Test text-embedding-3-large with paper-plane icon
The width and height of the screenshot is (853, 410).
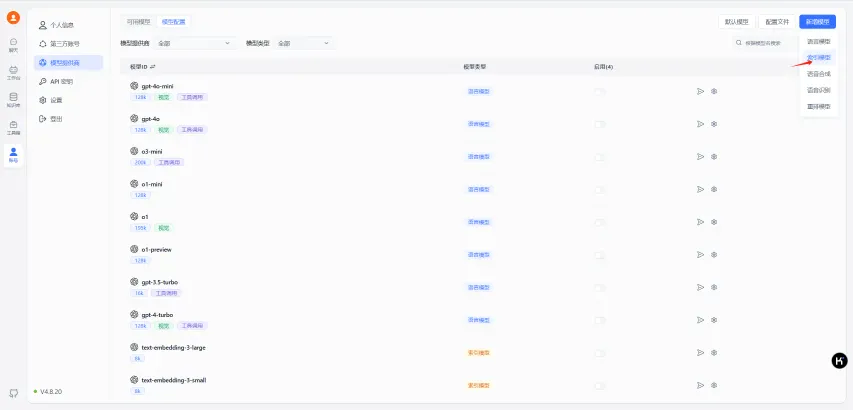[700, 352]
